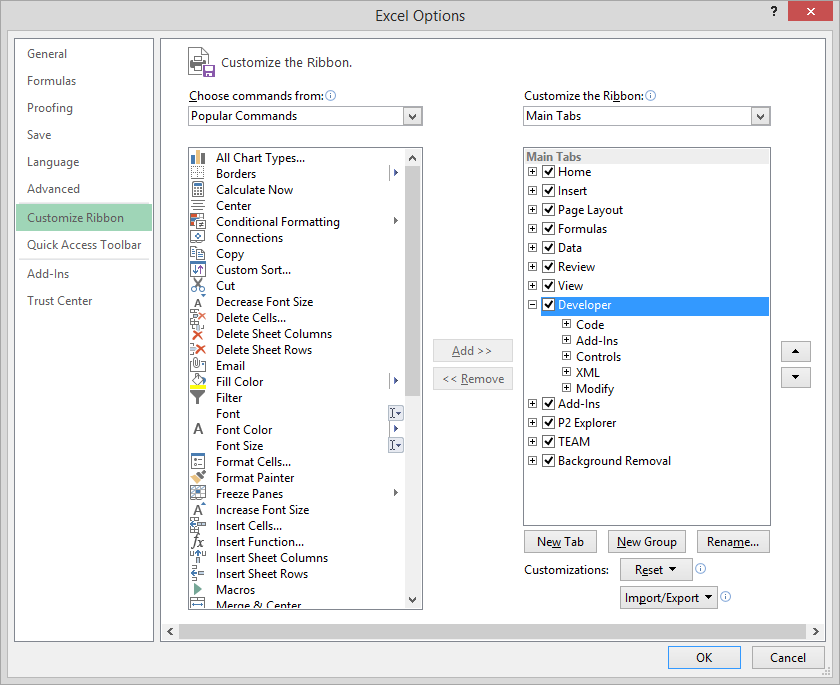Click the New Group button
The image size is (840, 685).
647,542
